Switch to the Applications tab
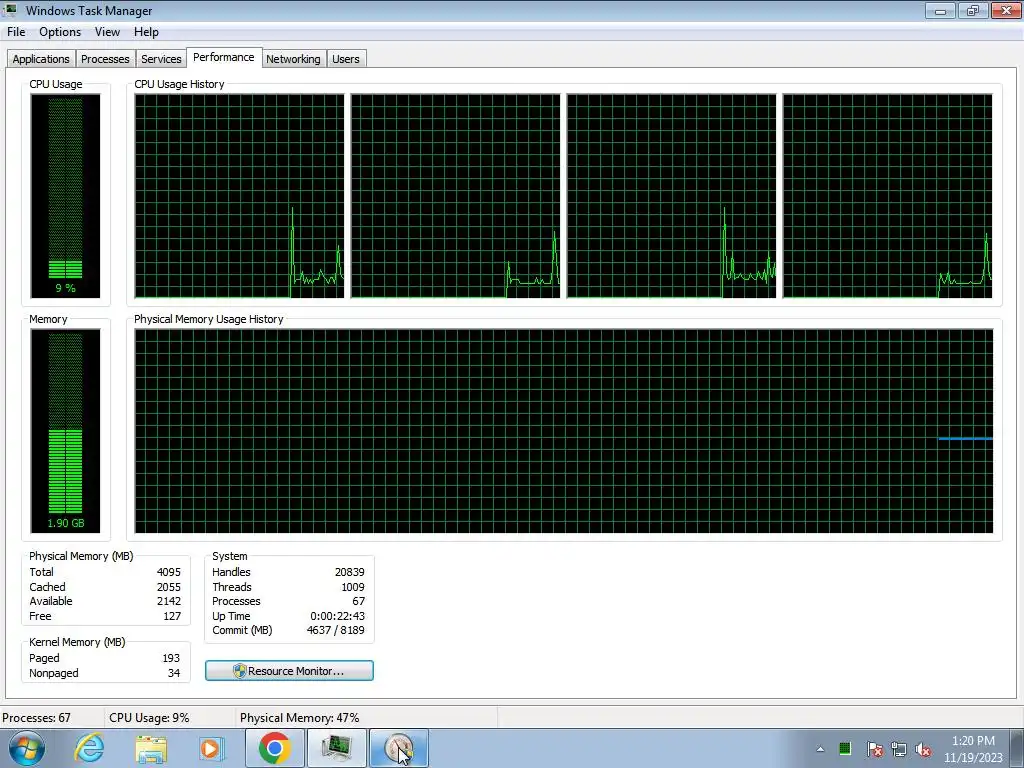Image resolution: width=1024 pixels, height=768 pixels. (x=40, y=59)
